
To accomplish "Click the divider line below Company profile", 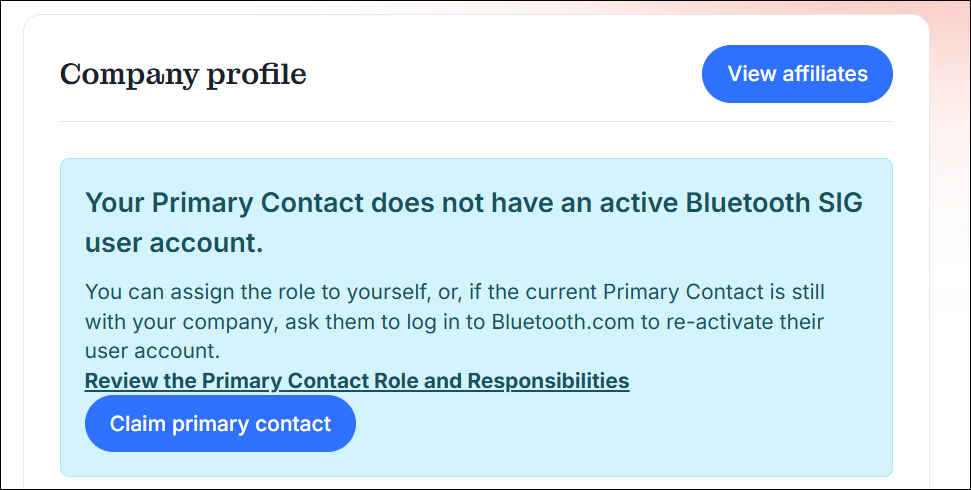I will click(x=476, y=122).
